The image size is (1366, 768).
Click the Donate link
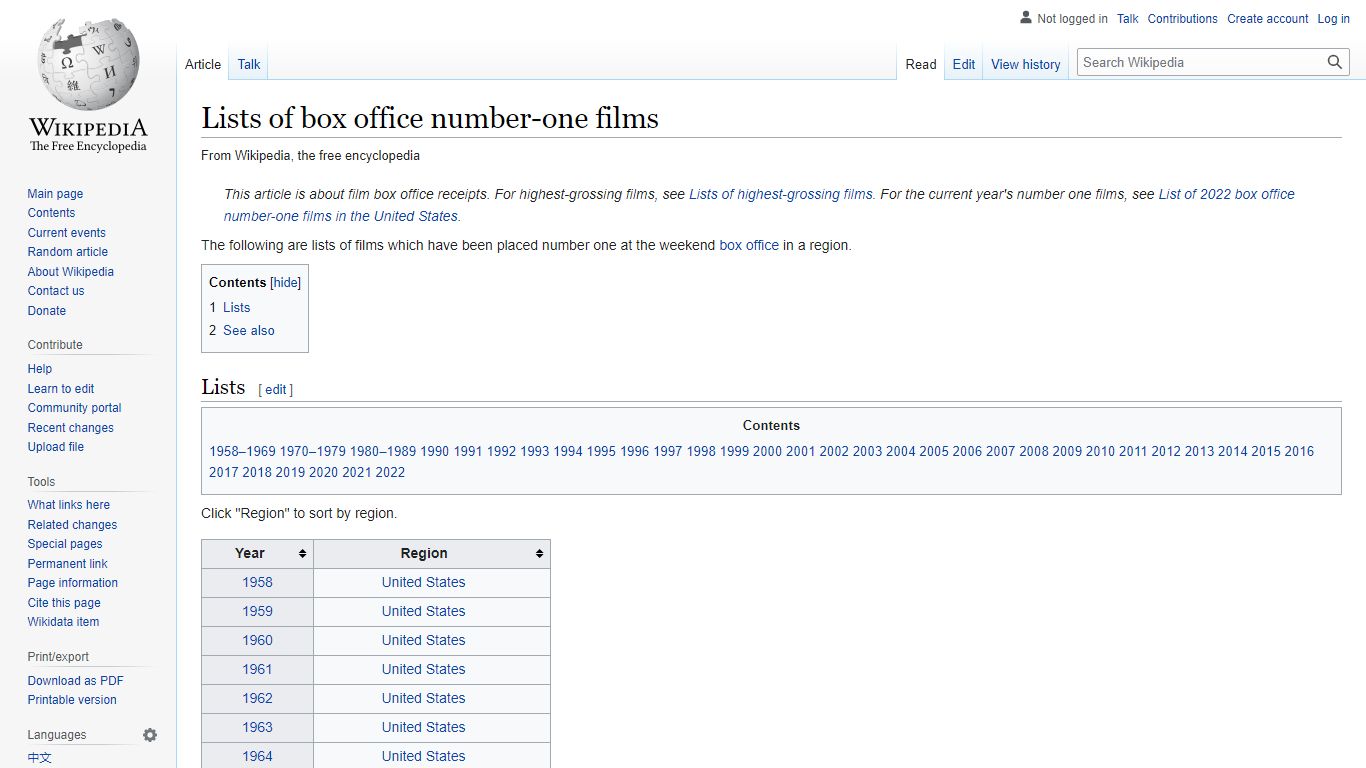click(47, 311)
